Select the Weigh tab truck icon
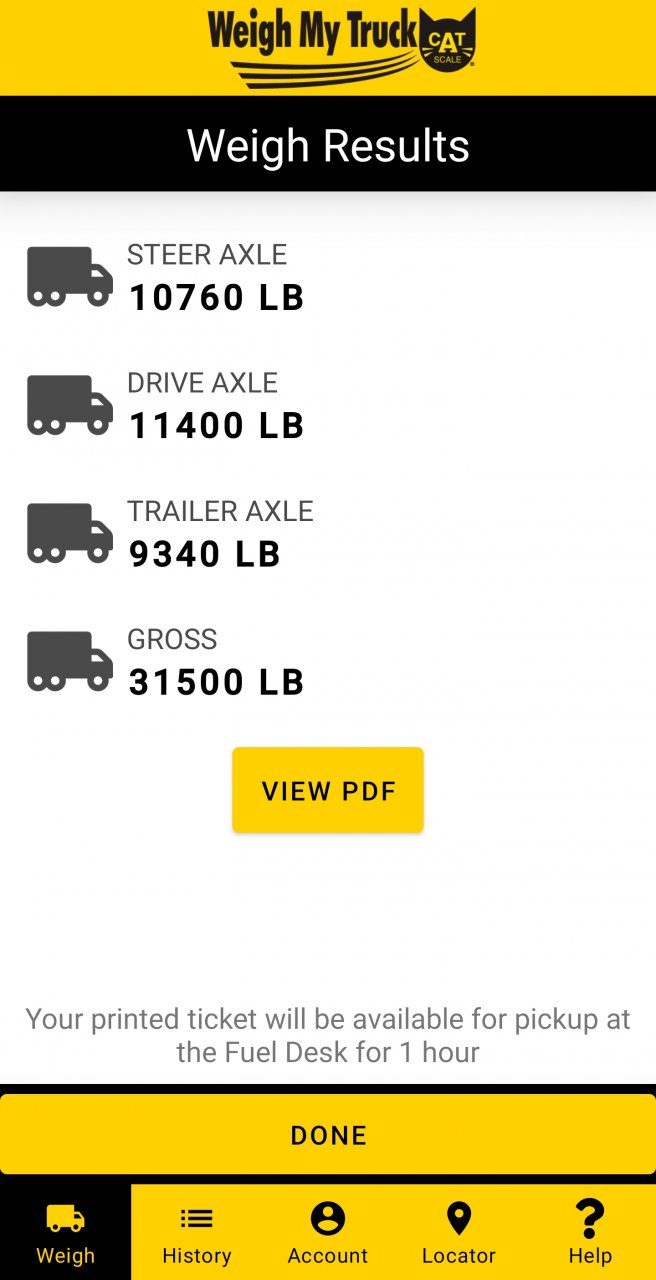Screen dimensions: 656x1280 point(66,1218)
